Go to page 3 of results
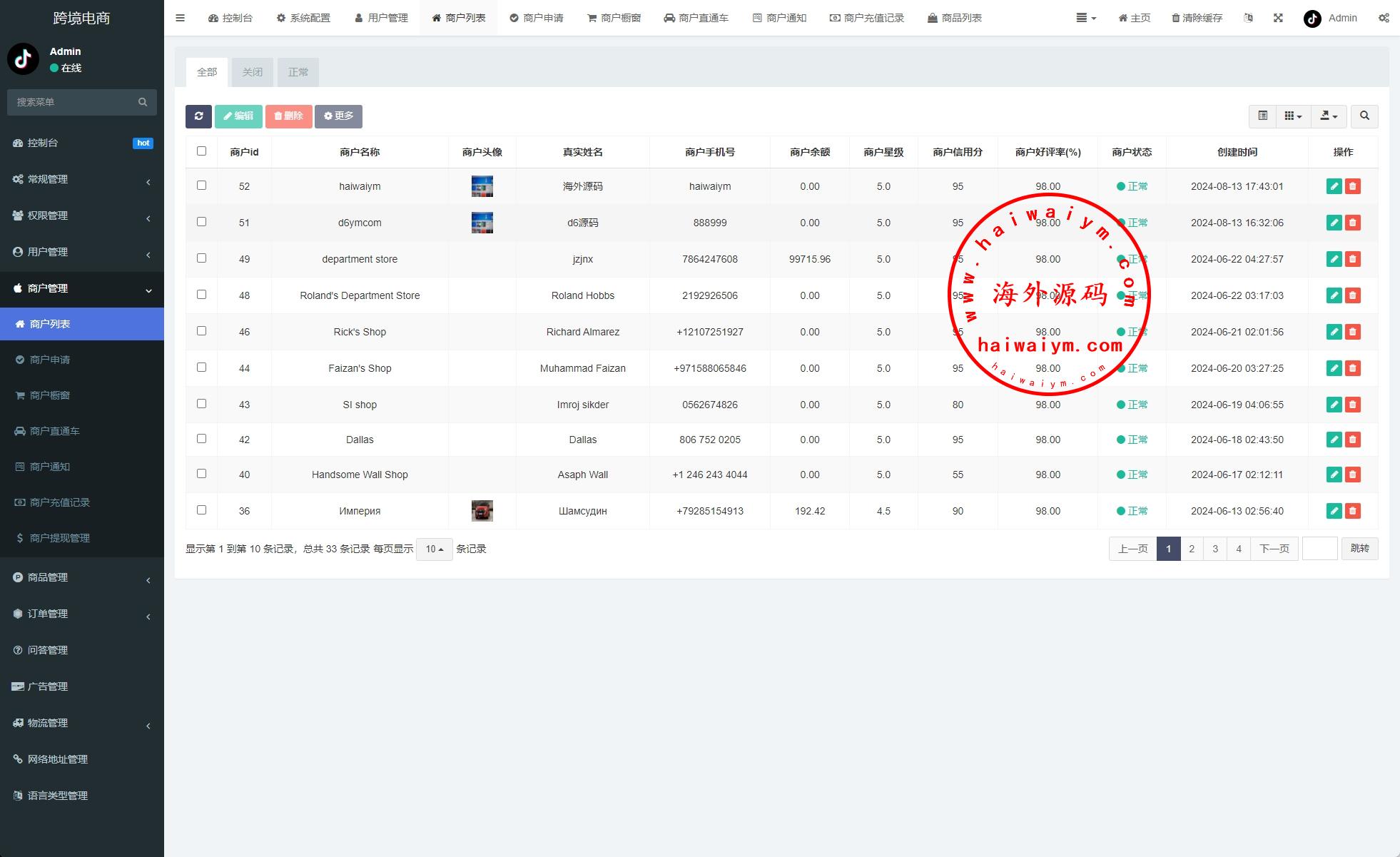Image resolution: width=1400 pixels, height=857 pixels. coord(1214,549)
